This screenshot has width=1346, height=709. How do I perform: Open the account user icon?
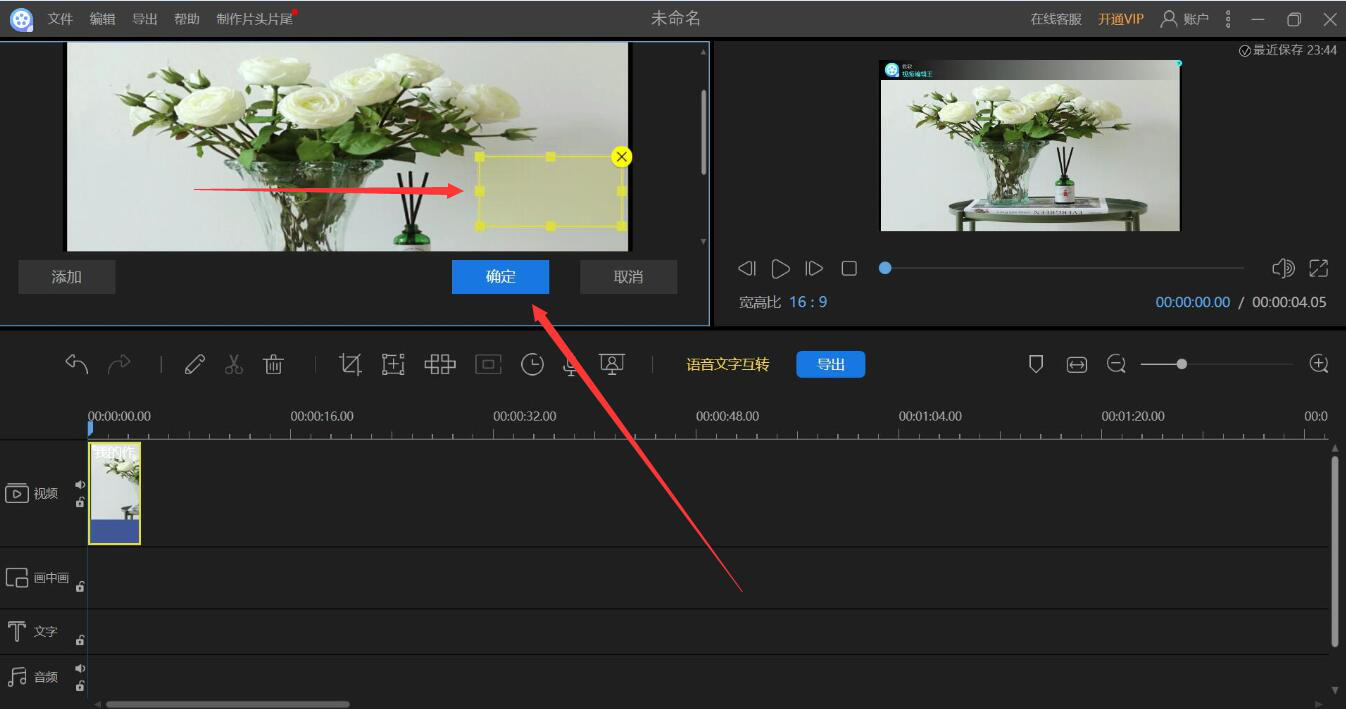(x=1169, y=18)
